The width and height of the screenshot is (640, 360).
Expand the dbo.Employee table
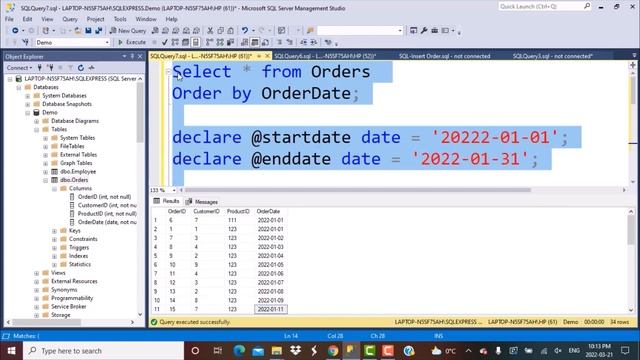(46, 172)
